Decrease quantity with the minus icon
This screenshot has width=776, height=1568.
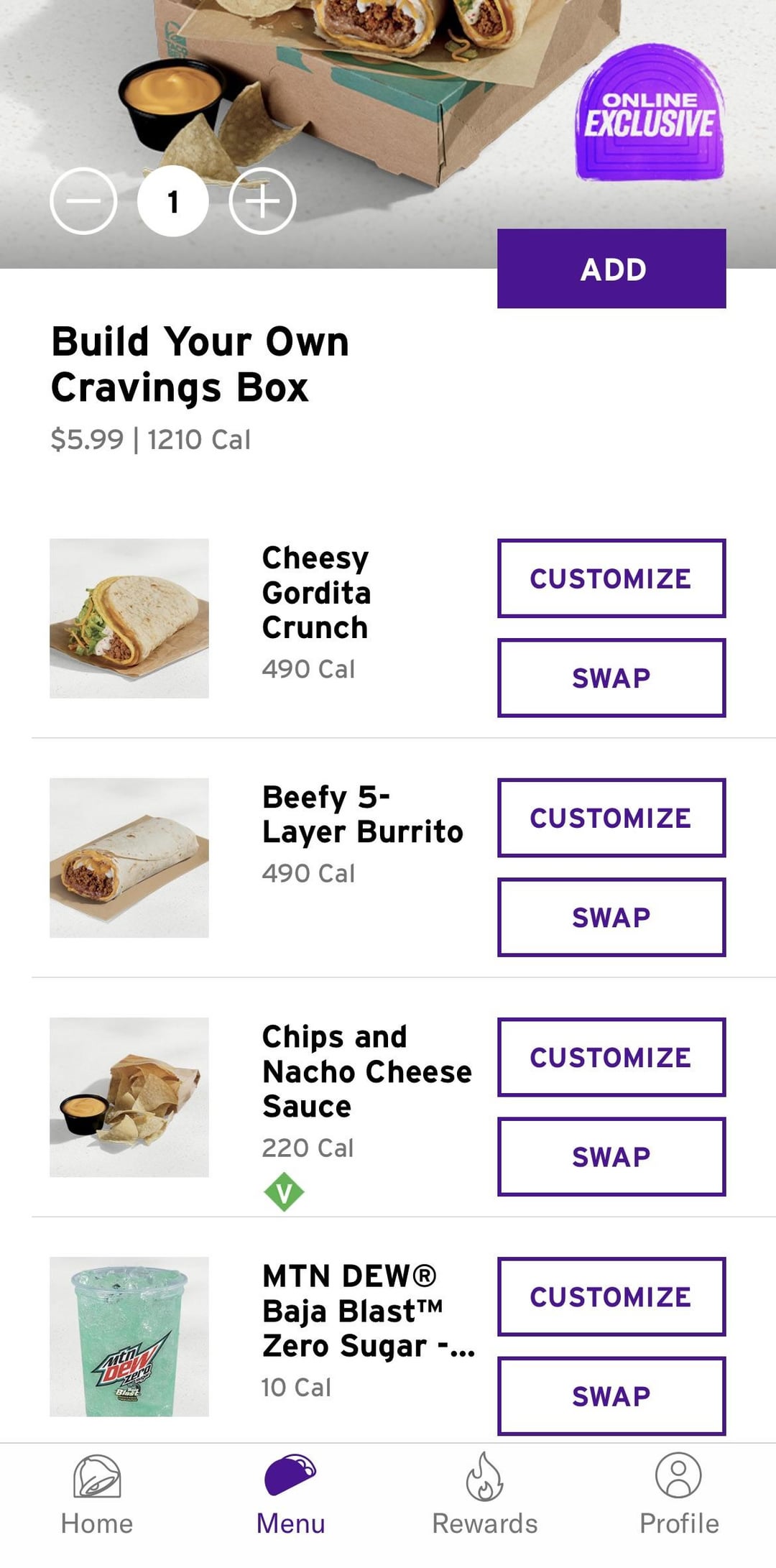click(83, 201)
